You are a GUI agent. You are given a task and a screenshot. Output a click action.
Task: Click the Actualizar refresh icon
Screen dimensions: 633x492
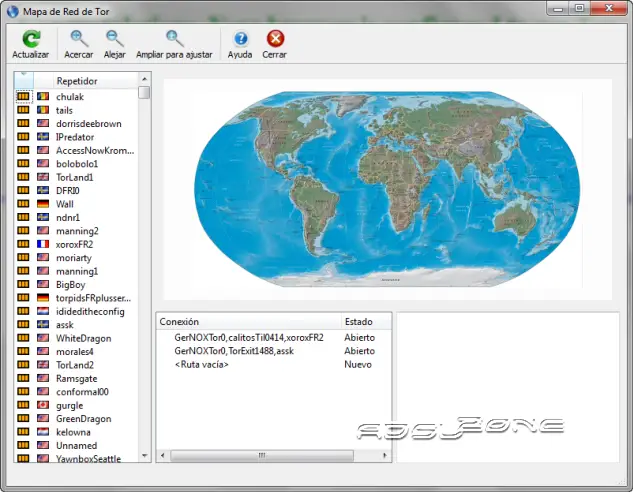(30, 40)
